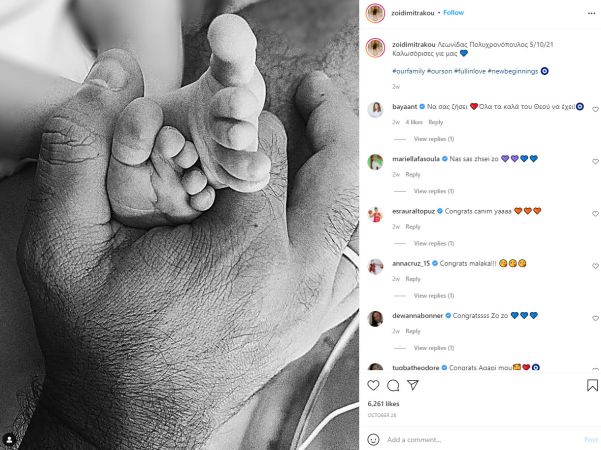The height and width of the screenshot is (450, 601).
Task: Open the emoji picker smiley icon
Action: 373,439
